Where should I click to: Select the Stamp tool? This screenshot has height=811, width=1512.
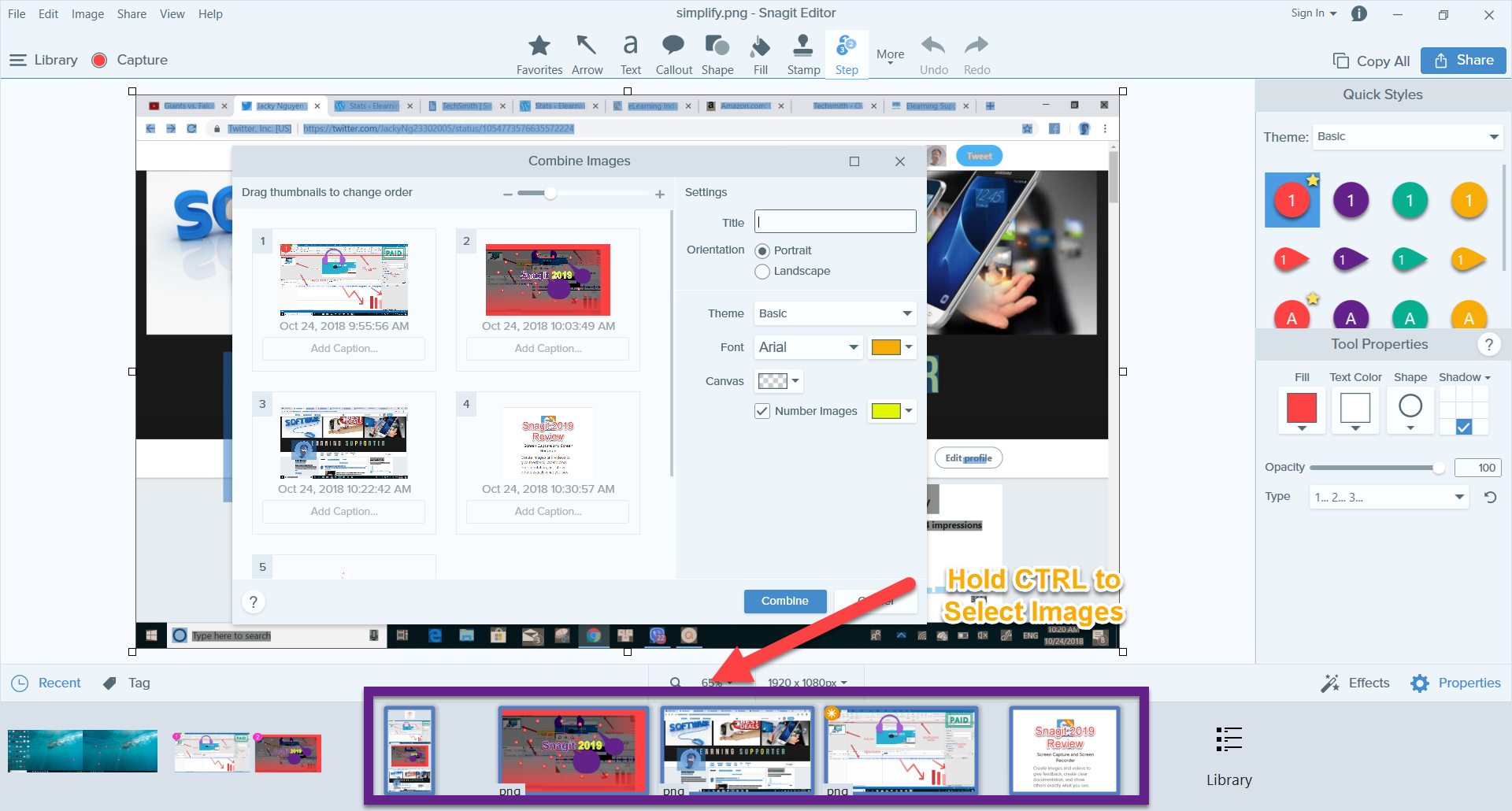(x=802, y=53)
